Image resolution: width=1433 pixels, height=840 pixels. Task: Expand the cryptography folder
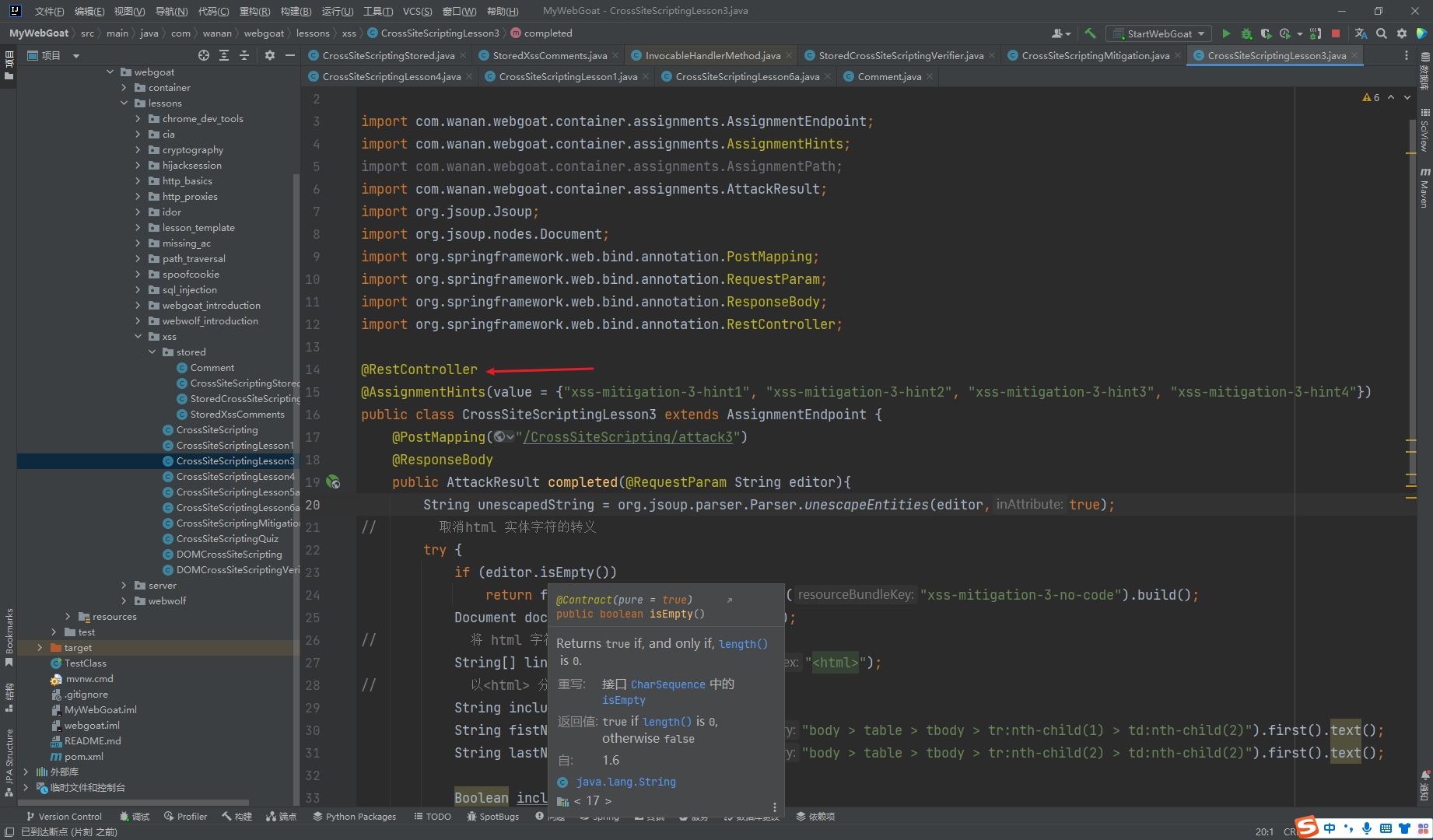pyautogui.click(x=138, y=149)
